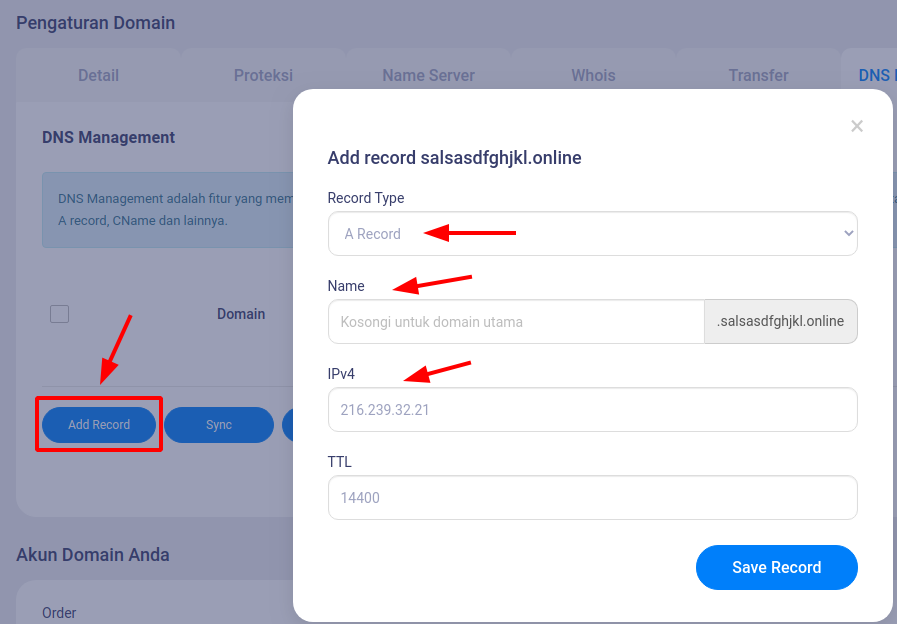Save the new DNS record
This screenshot has width=897, height=624.
(776, 567)
